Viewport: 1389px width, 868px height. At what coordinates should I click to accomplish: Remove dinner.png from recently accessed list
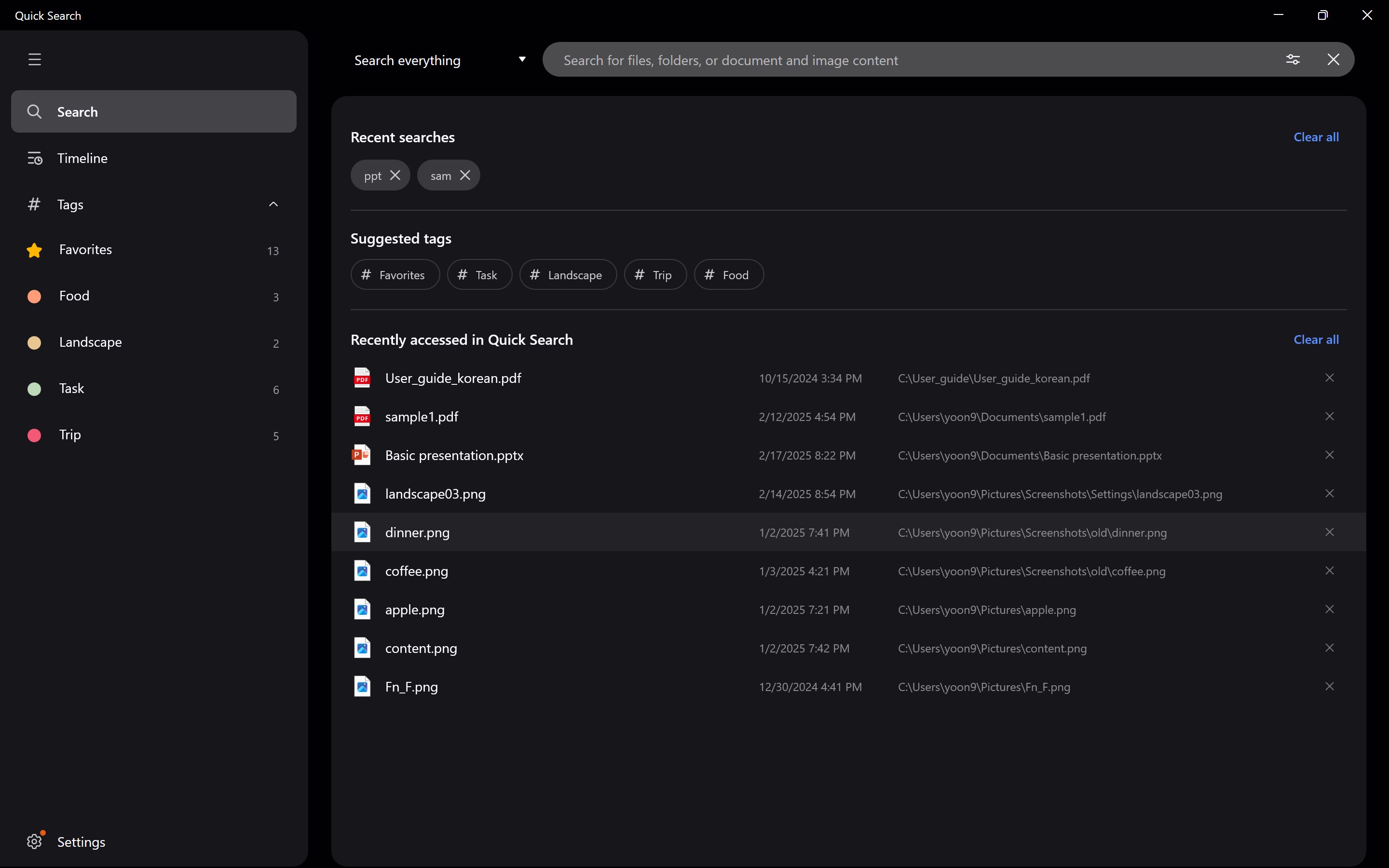(1329, 532)
